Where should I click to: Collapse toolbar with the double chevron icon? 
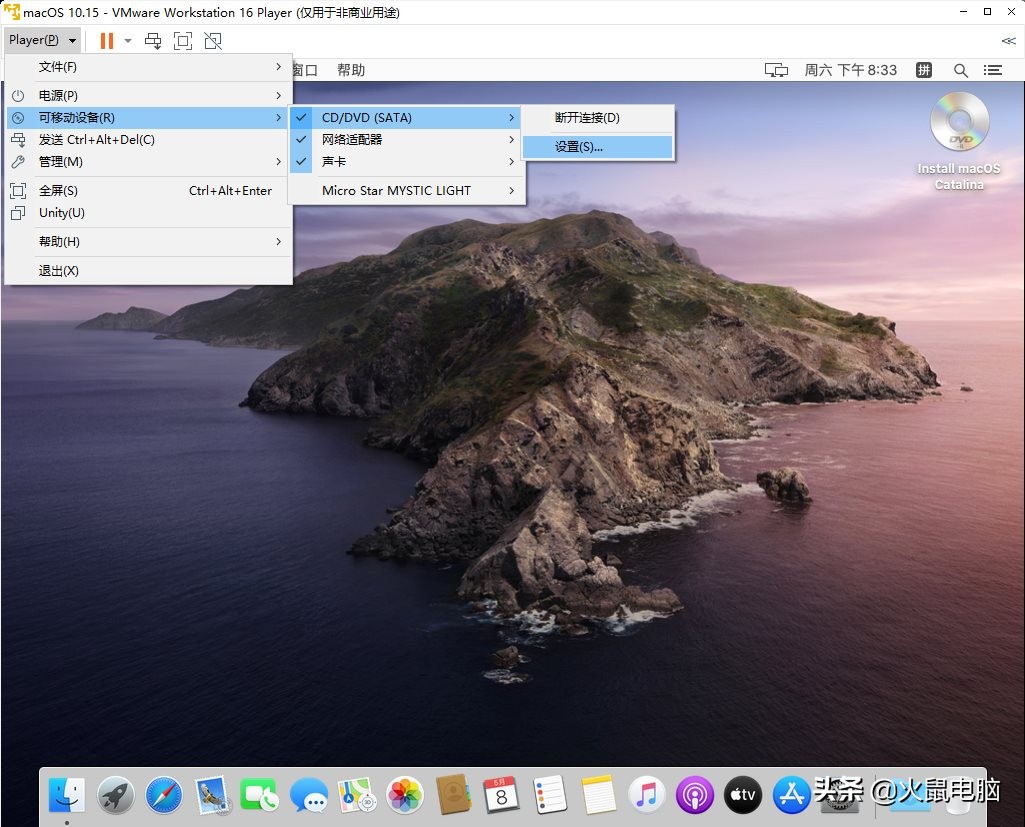point(1009,41)
